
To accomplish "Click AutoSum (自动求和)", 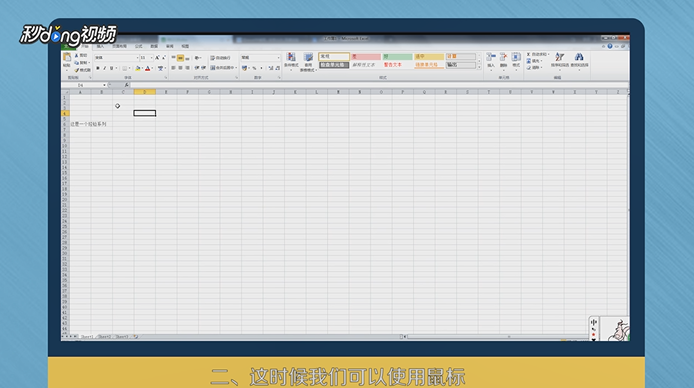I will [538, 54].
